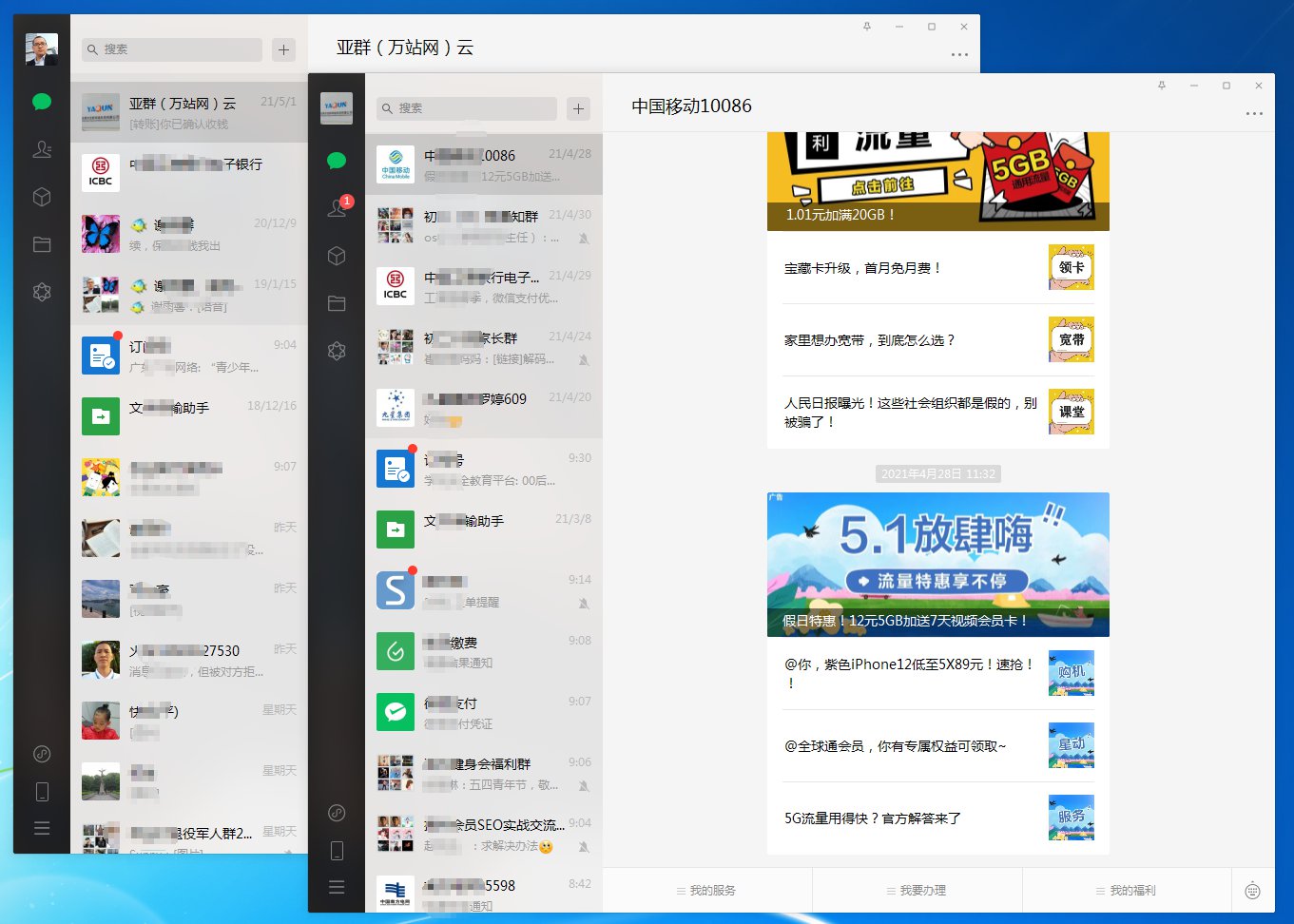Screen dimensions: 1294x924
Task: Open 缴费 chat with green circle icon
Action: tap(484, 652)
